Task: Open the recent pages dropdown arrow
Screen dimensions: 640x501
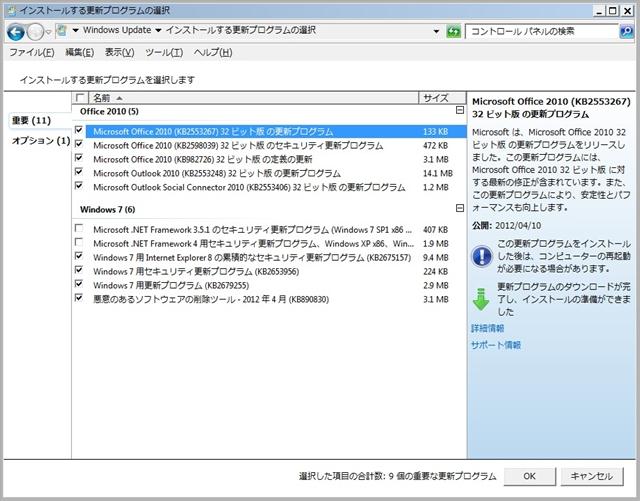Action: coord(48,32)
